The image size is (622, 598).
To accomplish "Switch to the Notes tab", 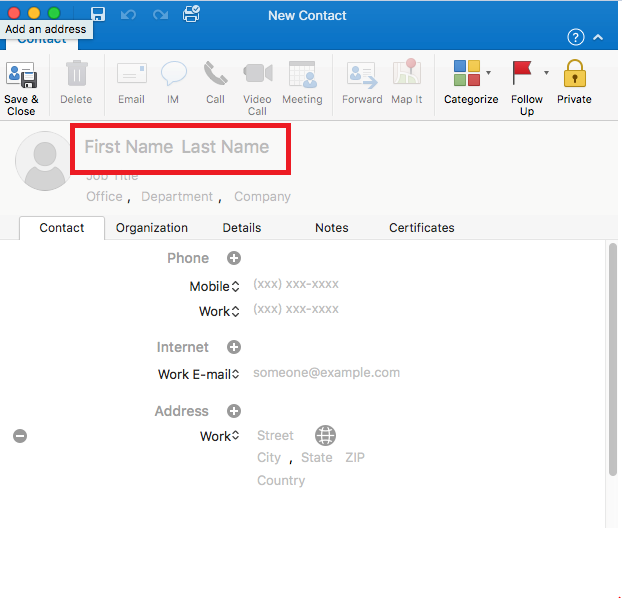I will click(x=332, y=228).
